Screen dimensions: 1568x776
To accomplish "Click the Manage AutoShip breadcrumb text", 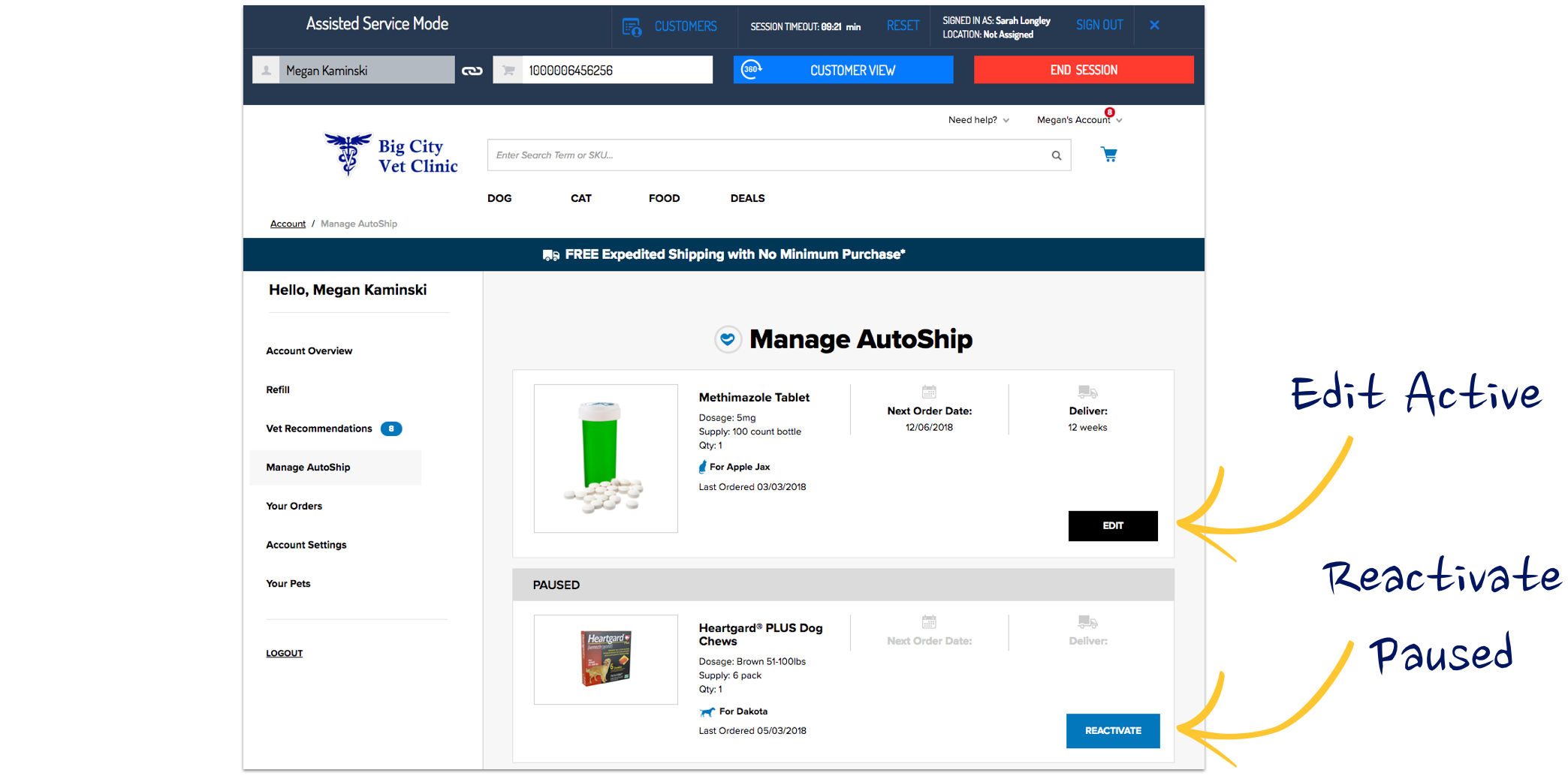I will click(x=359, y=224).
